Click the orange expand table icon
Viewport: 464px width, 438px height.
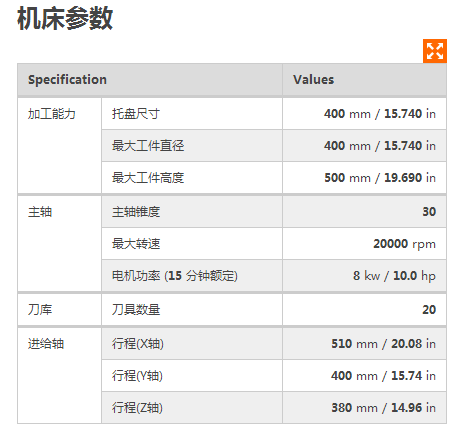pyautogui.click(x=435, y=51)
